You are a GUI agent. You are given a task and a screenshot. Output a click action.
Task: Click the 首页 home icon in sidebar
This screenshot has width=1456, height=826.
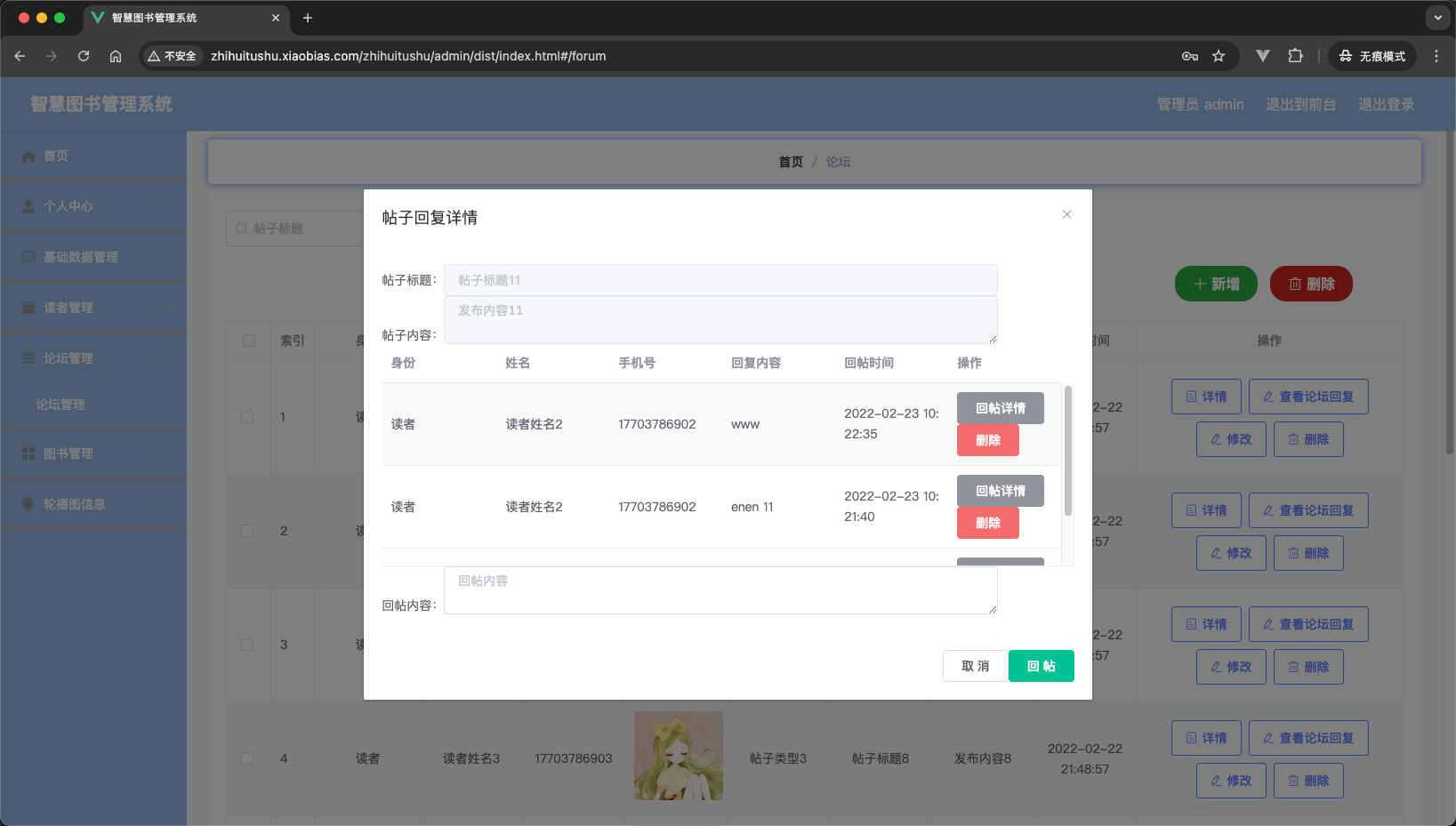(28, 156)
